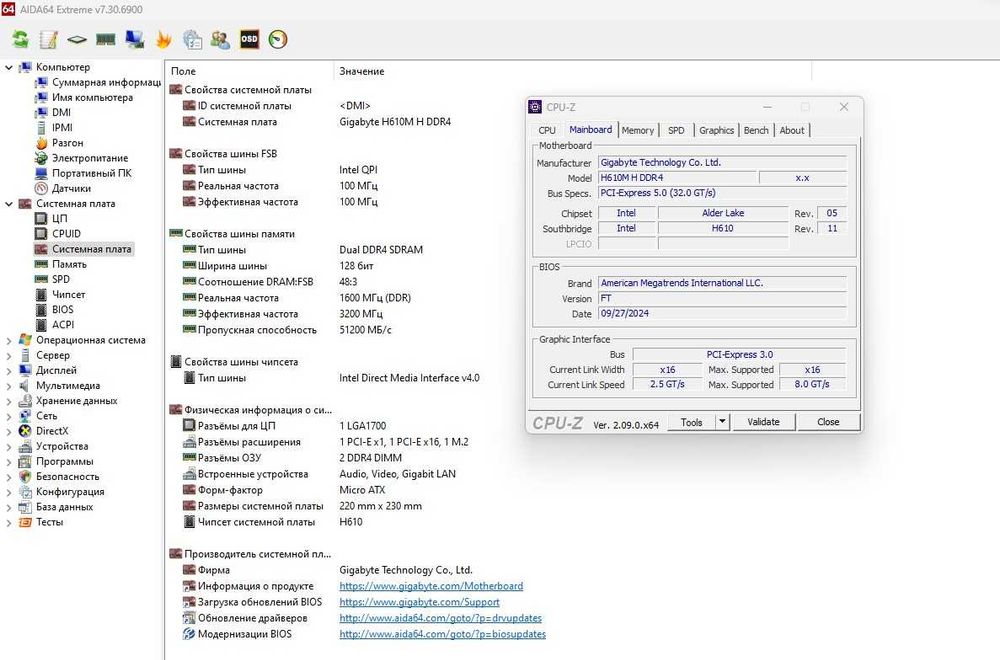1000x660 pixels.
Task: Open the memory module toolbar icon
Action: pyautogui.click(x=106, y=40)
